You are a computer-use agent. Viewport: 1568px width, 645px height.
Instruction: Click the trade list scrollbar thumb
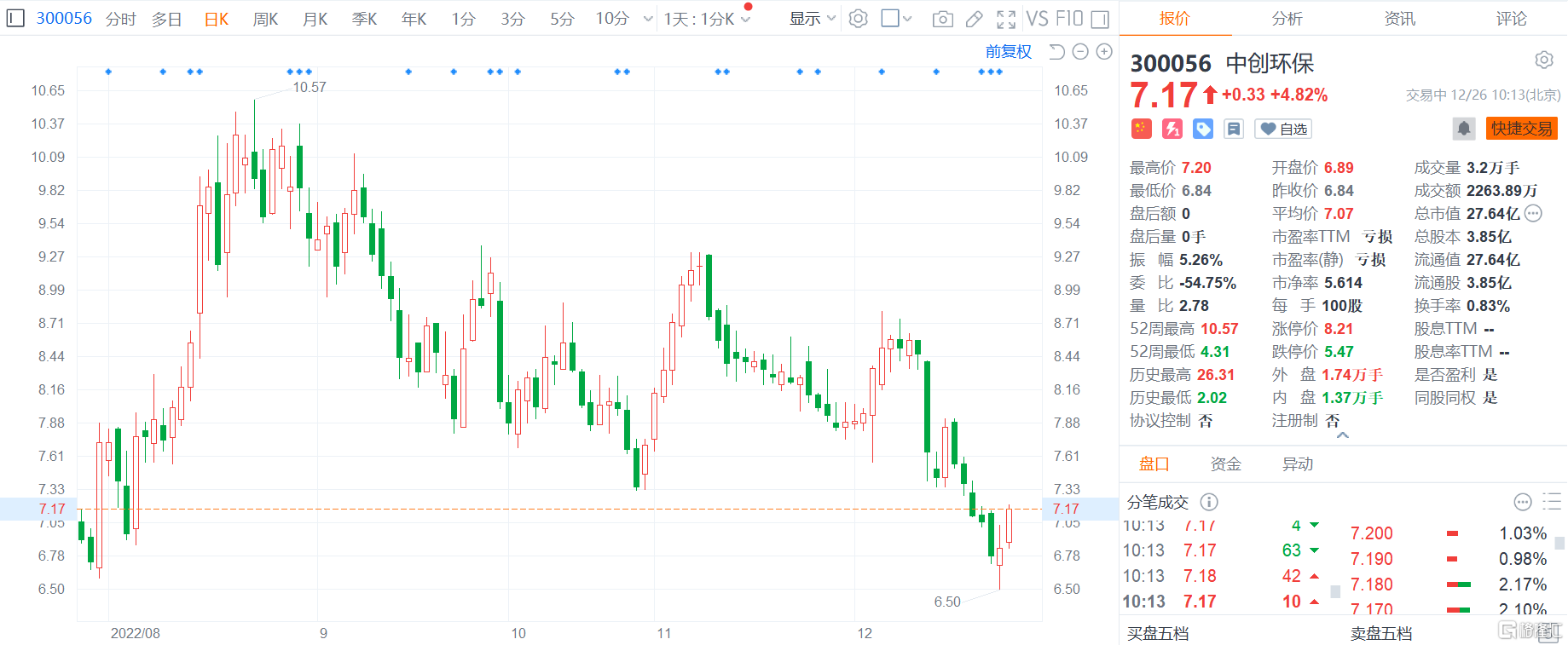click(x=1334, y=591)
